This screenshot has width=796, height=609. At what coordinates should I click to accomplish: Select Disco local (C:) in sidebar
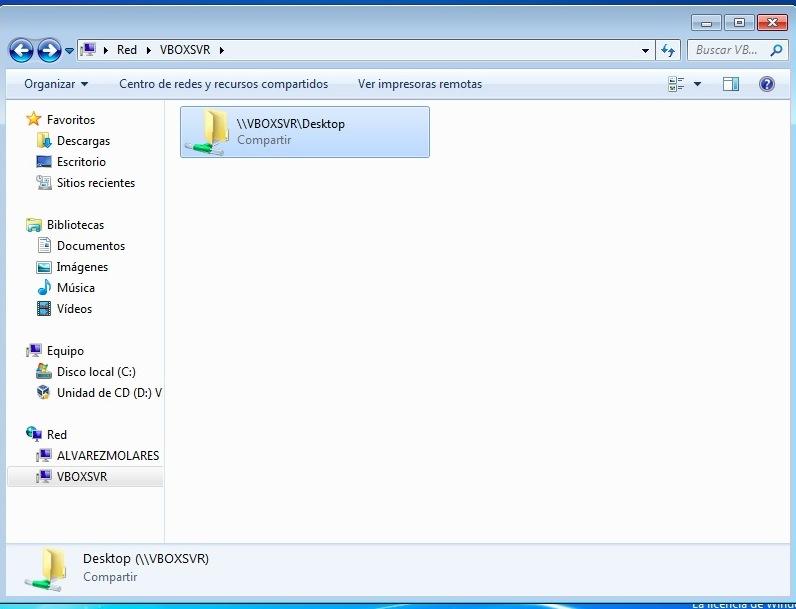[96, 372]
